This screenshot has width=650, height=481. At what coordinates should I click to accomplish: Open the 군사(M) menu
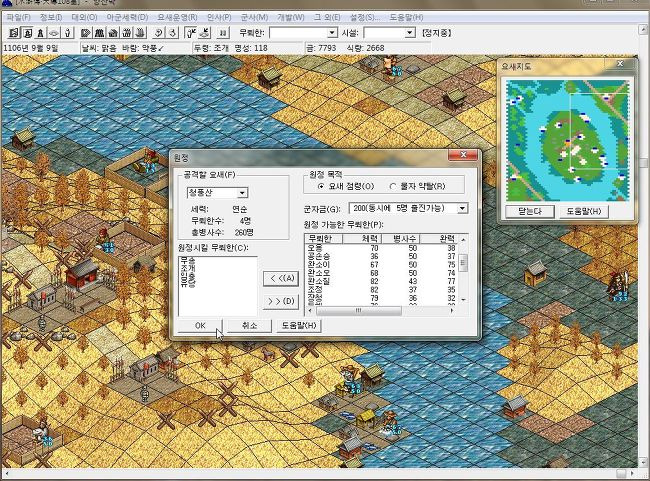[255, 17]
